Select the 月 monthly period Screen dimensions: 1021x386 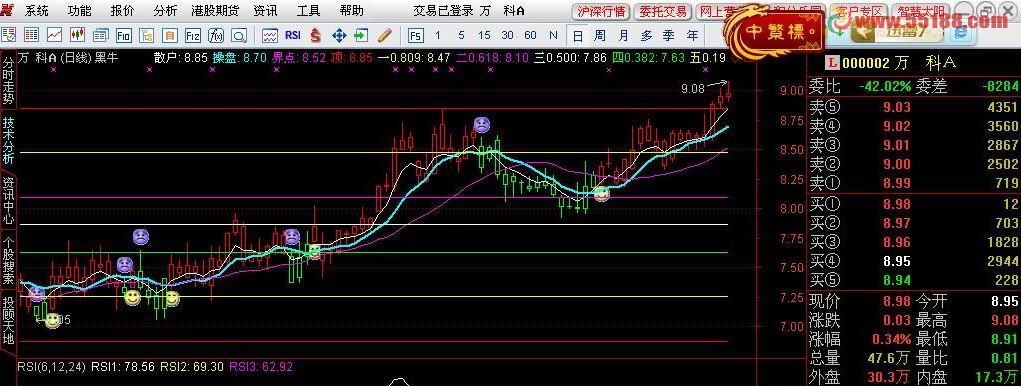623,35
